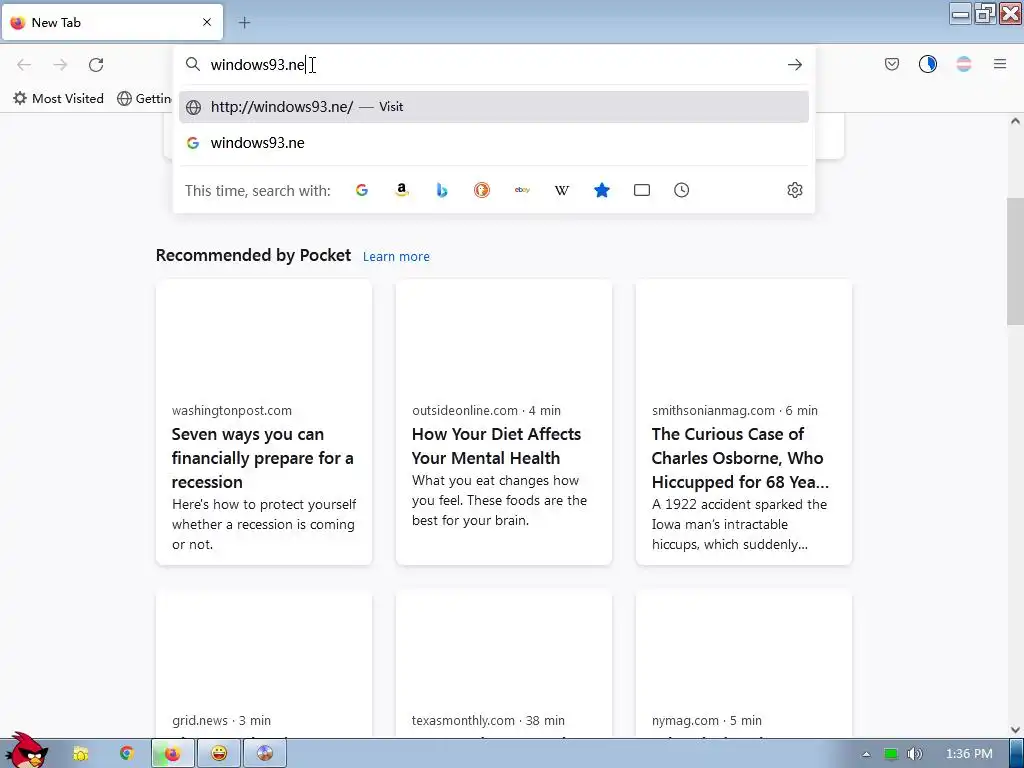
Task: Open the 'Seven ways you can financially prepare' article
Action: tap(264, 423)
